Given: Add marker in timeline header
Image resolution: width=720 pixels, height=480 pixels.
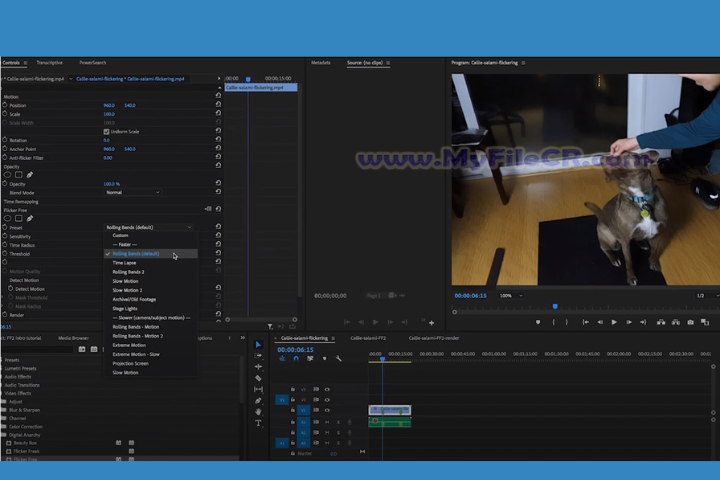Looking at the screenshot, I should click(x=325, y=359).
